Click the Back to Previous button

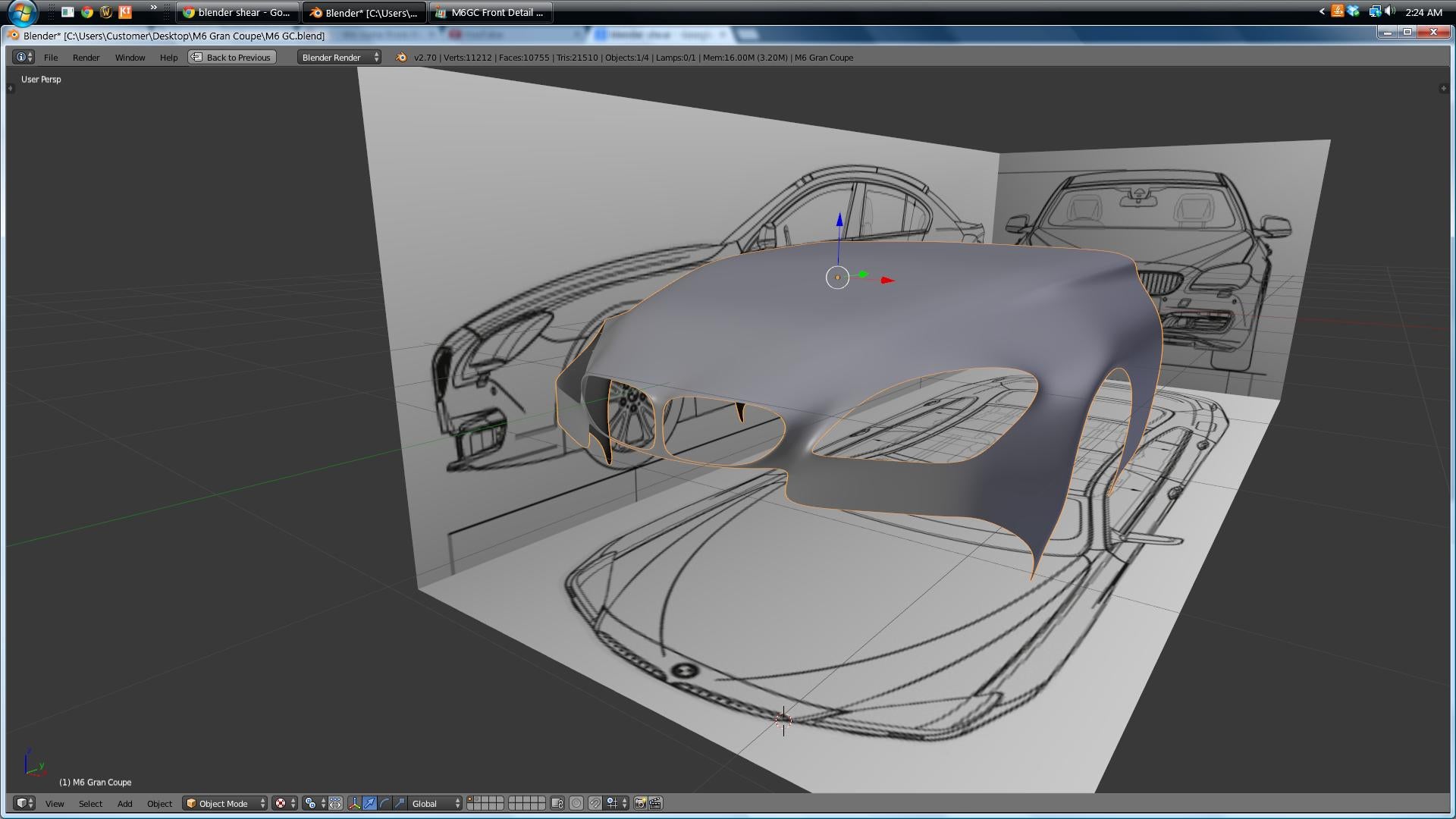point(232,57)
